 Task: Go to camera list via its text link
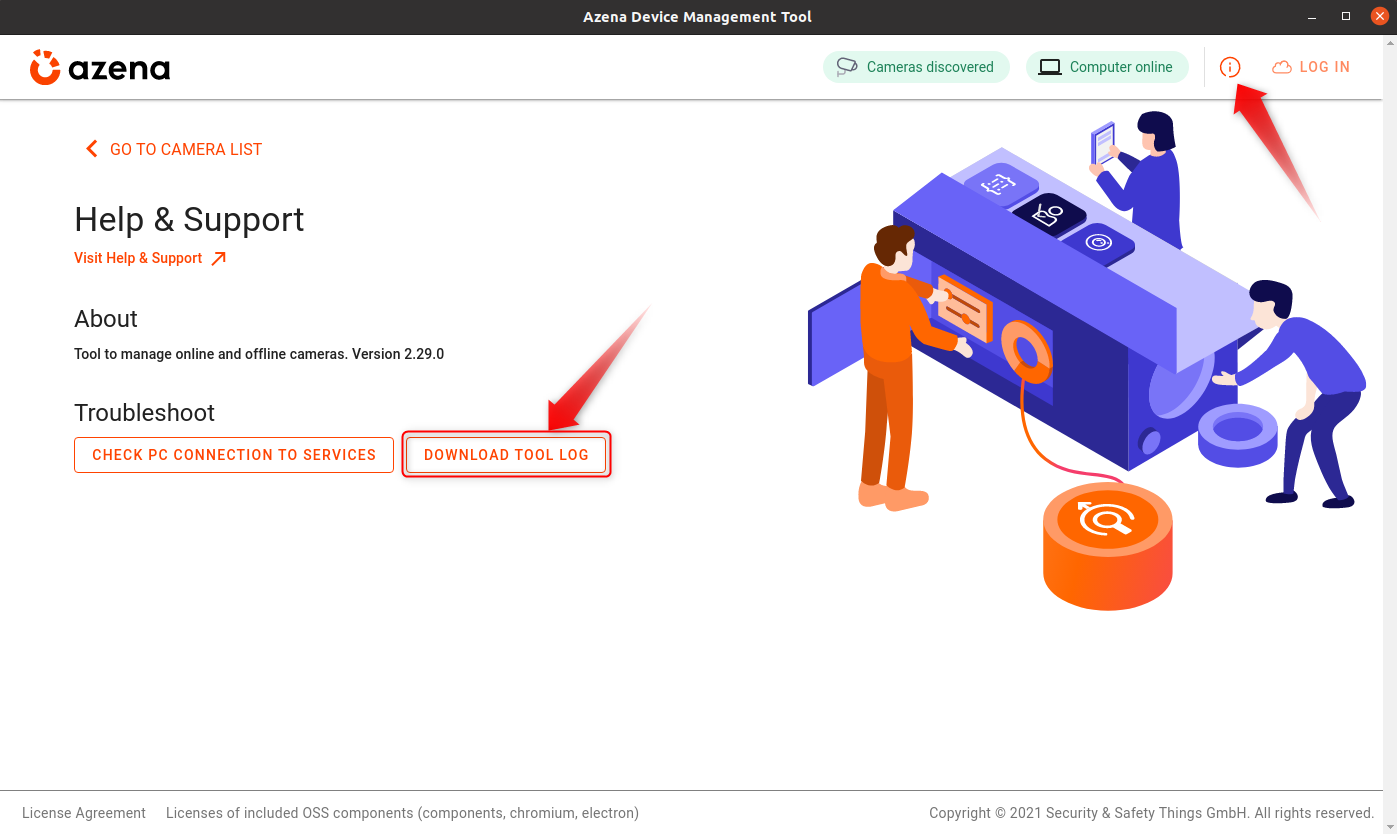(186, 149)
